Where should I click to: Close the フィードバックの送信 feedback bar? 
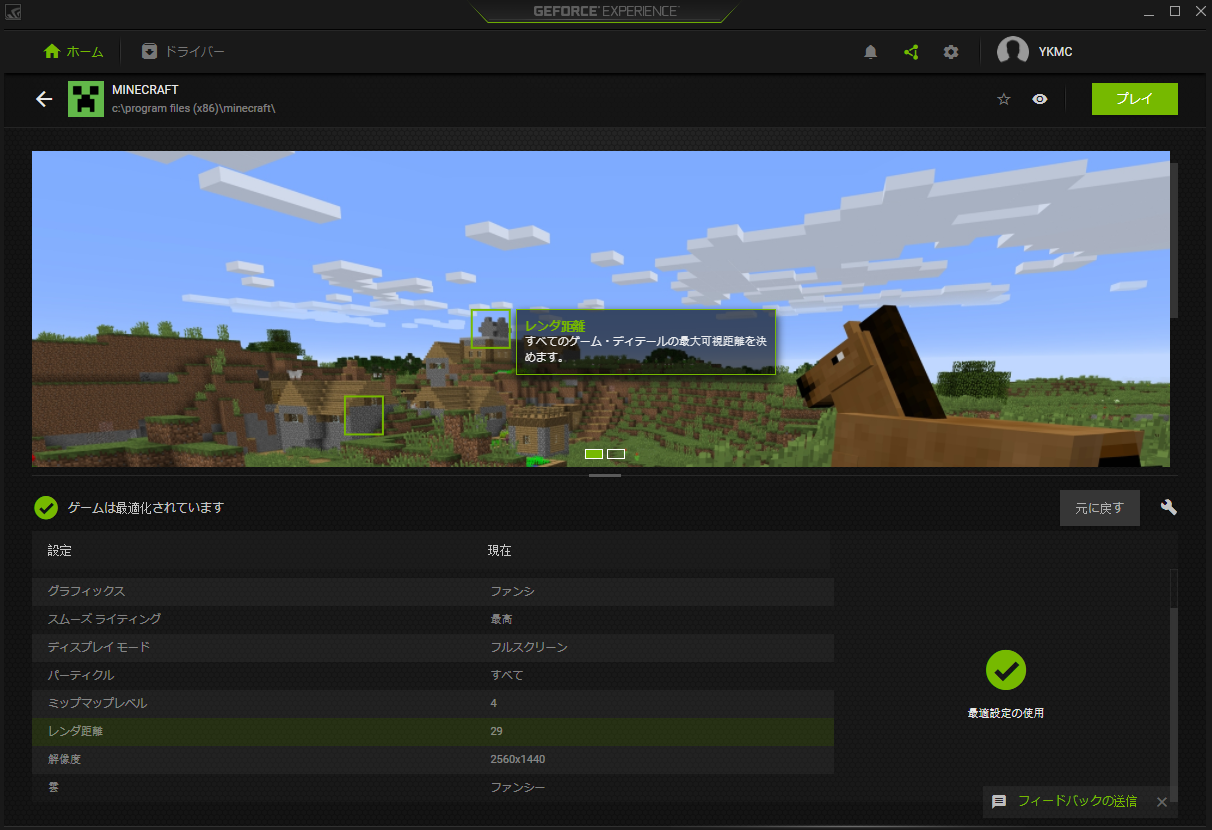[x=1162, y=802]
